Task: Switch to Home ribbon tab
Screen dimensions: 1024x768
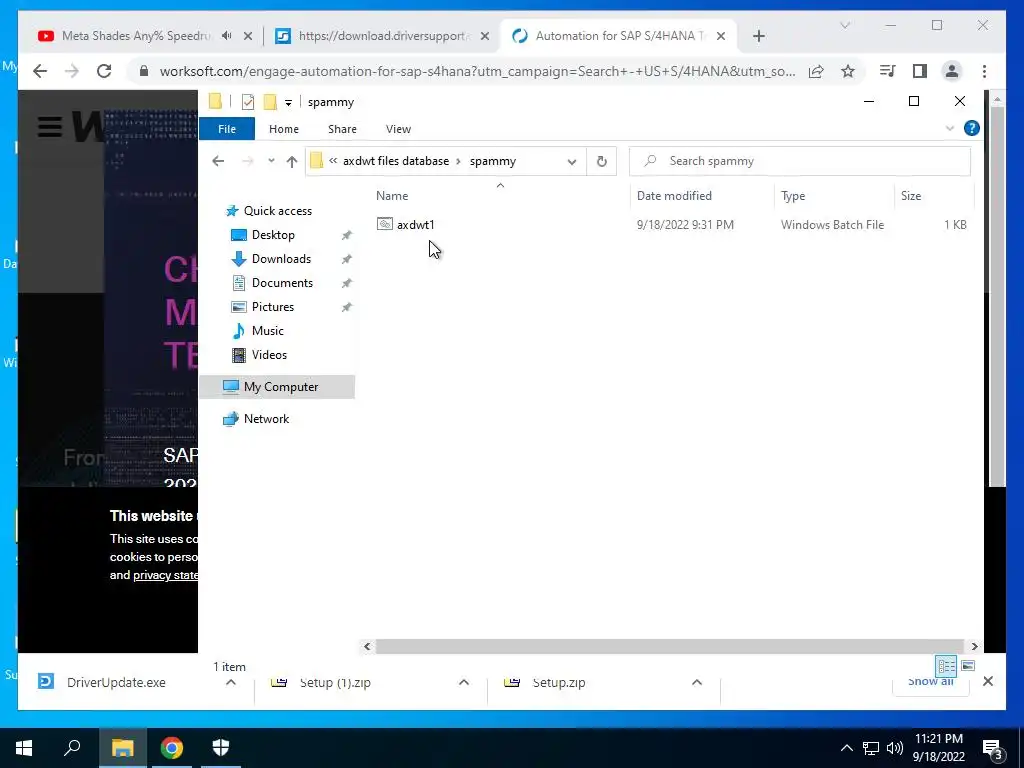Action: (x=283, y=129)
